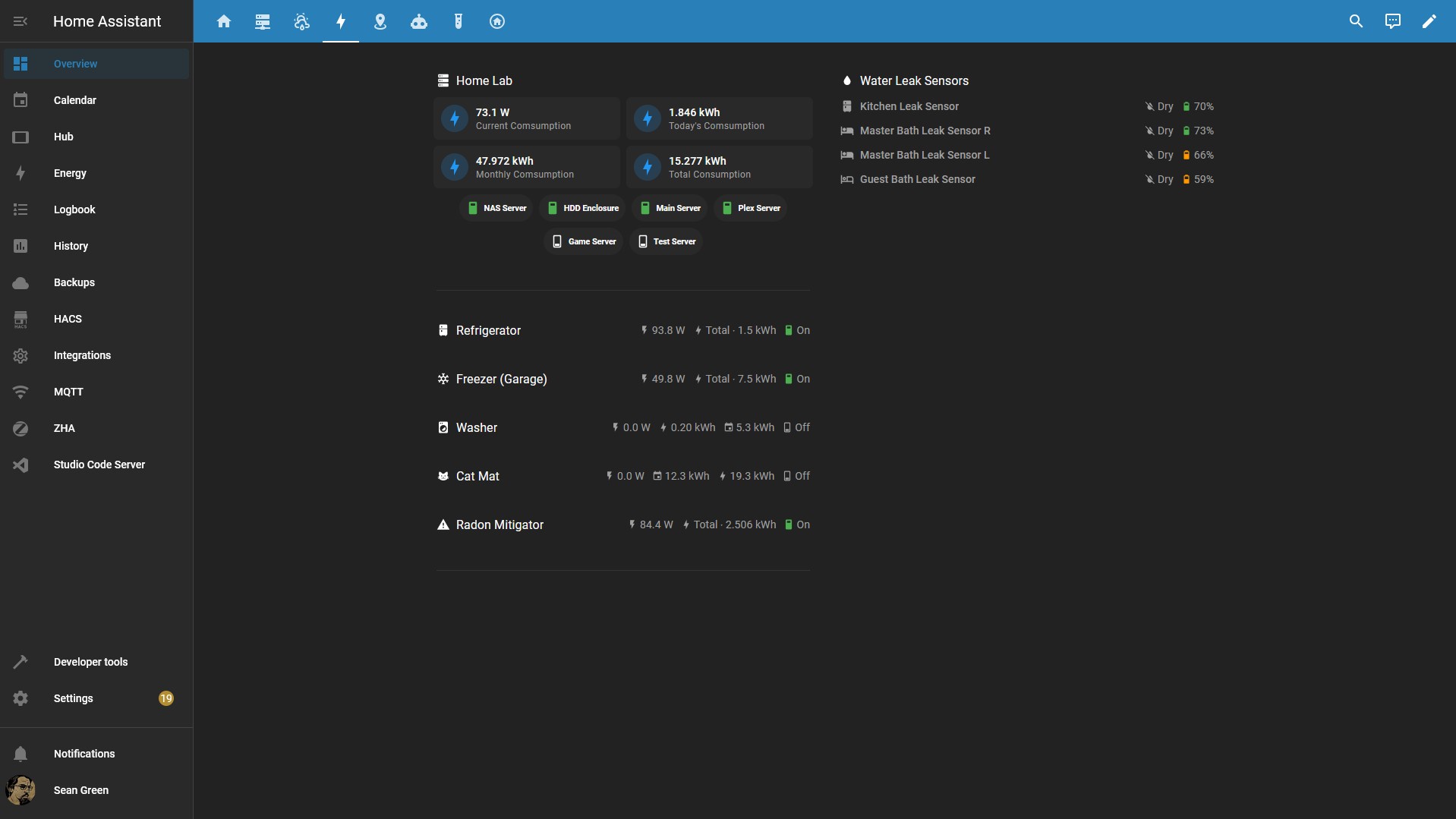
Task: Click the Freezer (Garage) snowflake icon
Action: click(443, 379)
